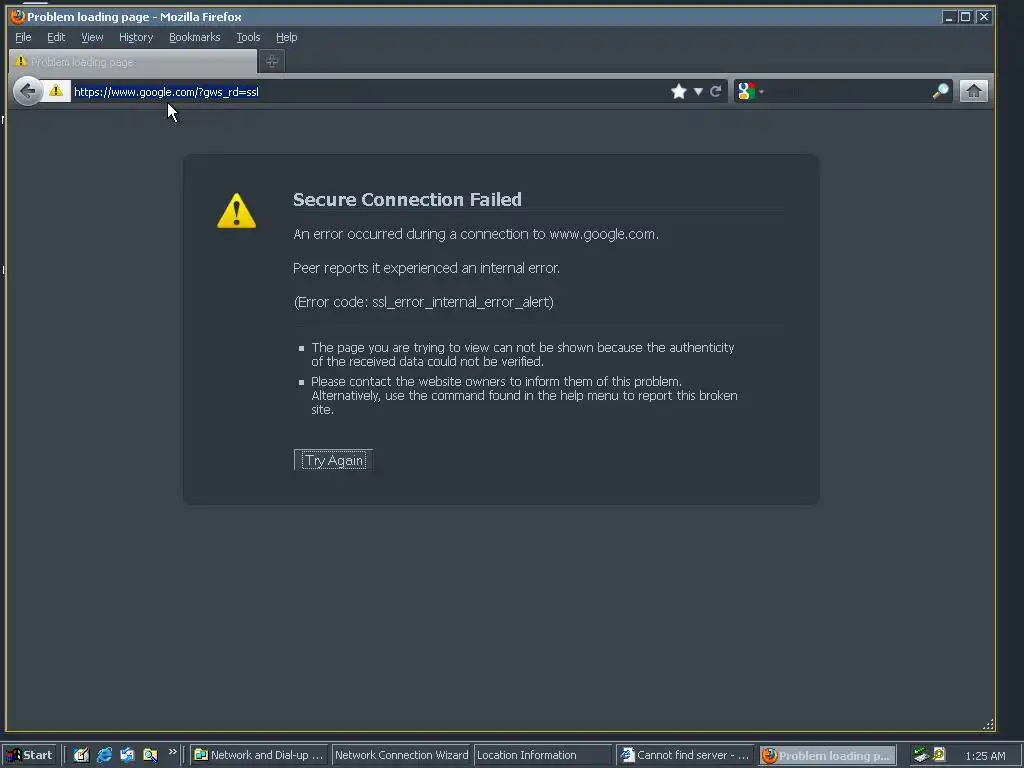This screenshot has width=1024, height=768.
Task: Click the large yellow warning triangle icon
Action: [x=236, y=211]
